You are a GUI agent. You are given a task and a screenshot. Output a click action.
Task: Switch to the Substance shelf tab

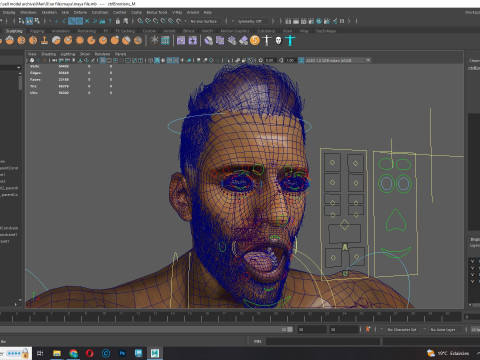(x=266, y=31)
